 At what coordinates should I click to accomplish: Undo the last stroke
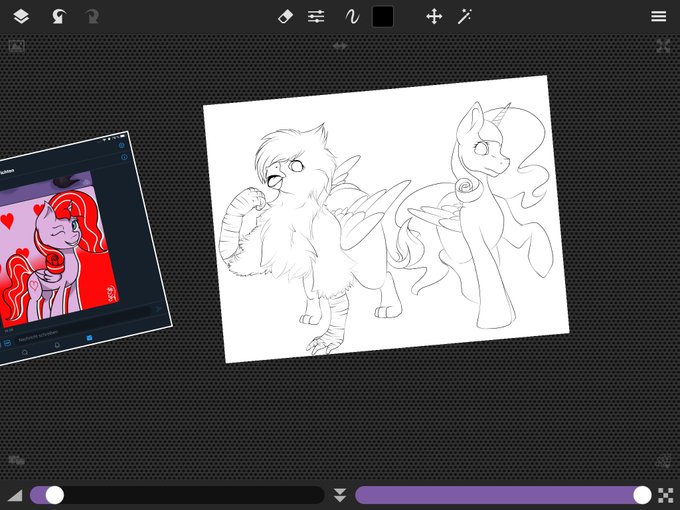tap(58, 17)
